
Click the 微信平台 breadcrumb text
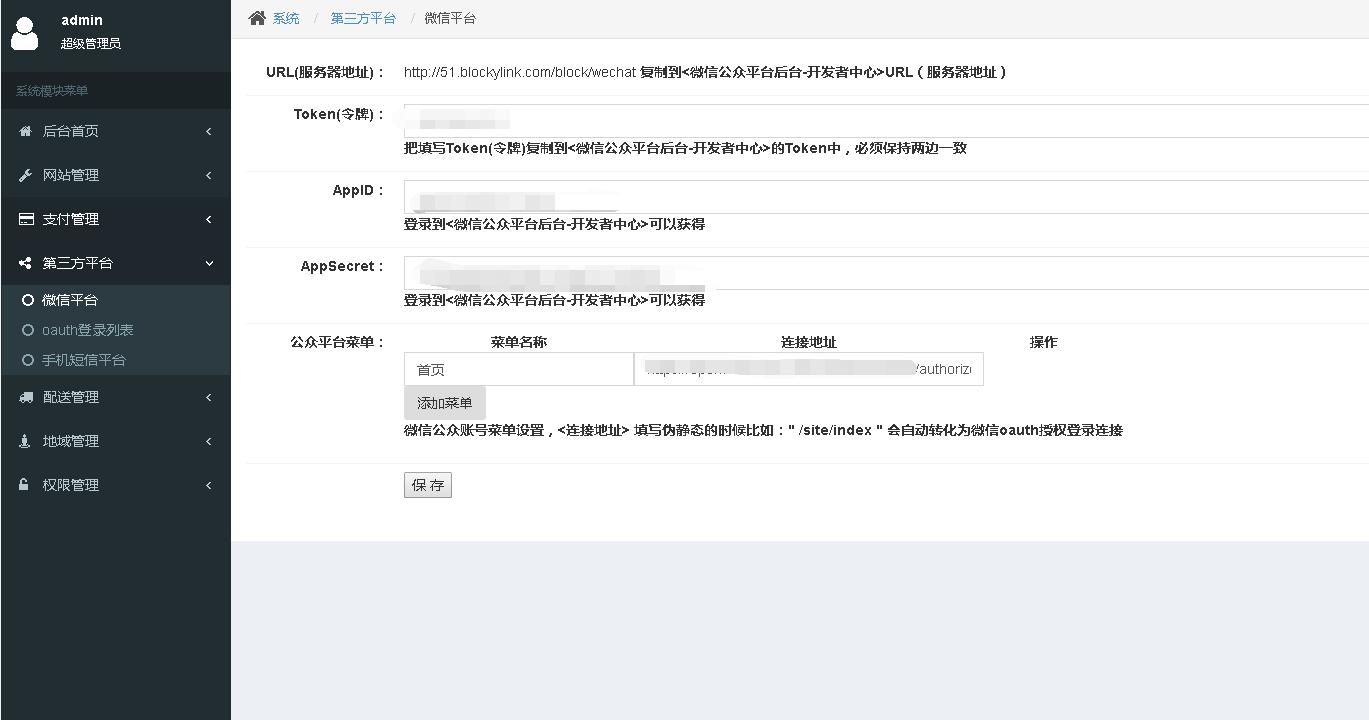(450, 18)
